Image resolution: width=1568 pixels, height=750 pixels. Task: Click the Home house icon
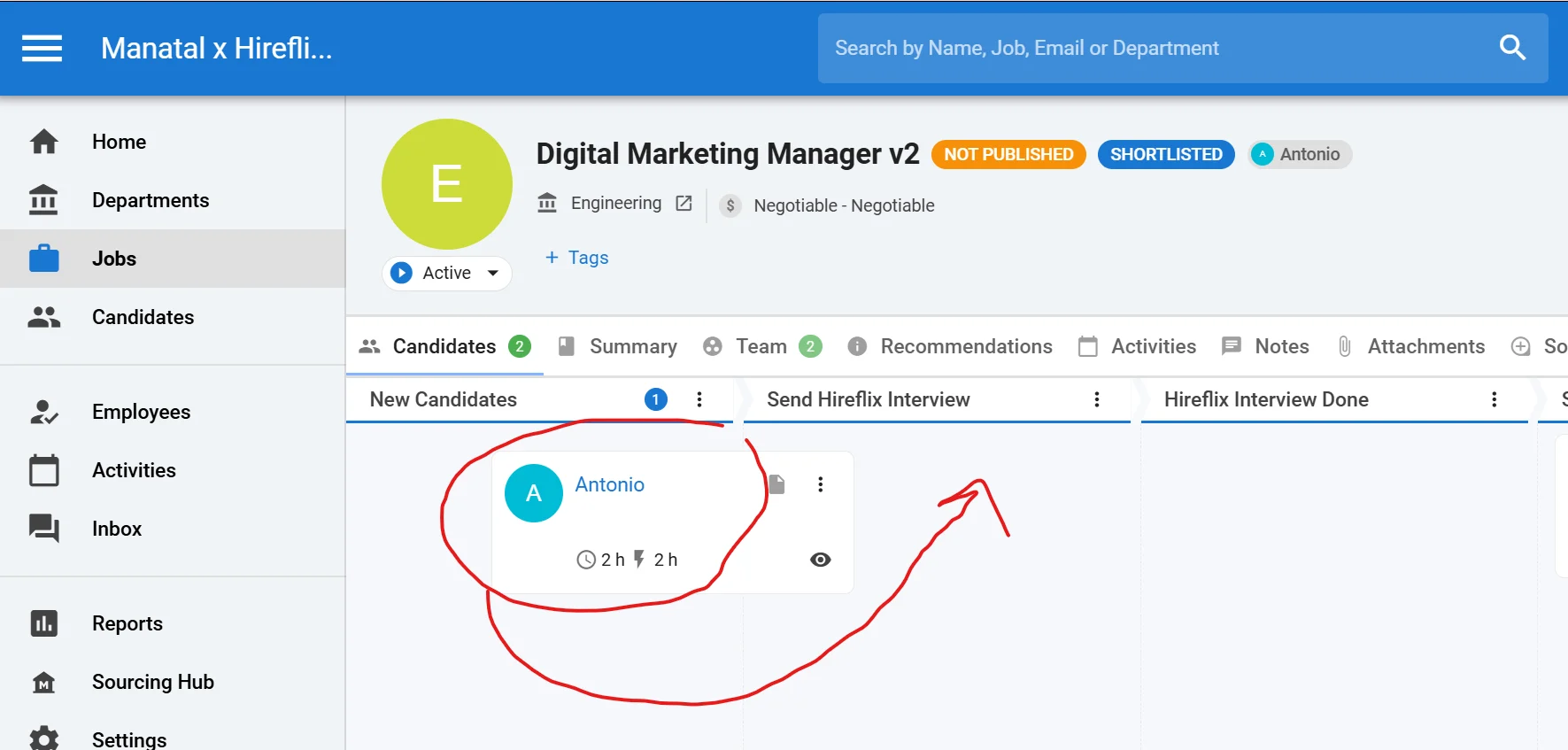click(x=44, y=142)
